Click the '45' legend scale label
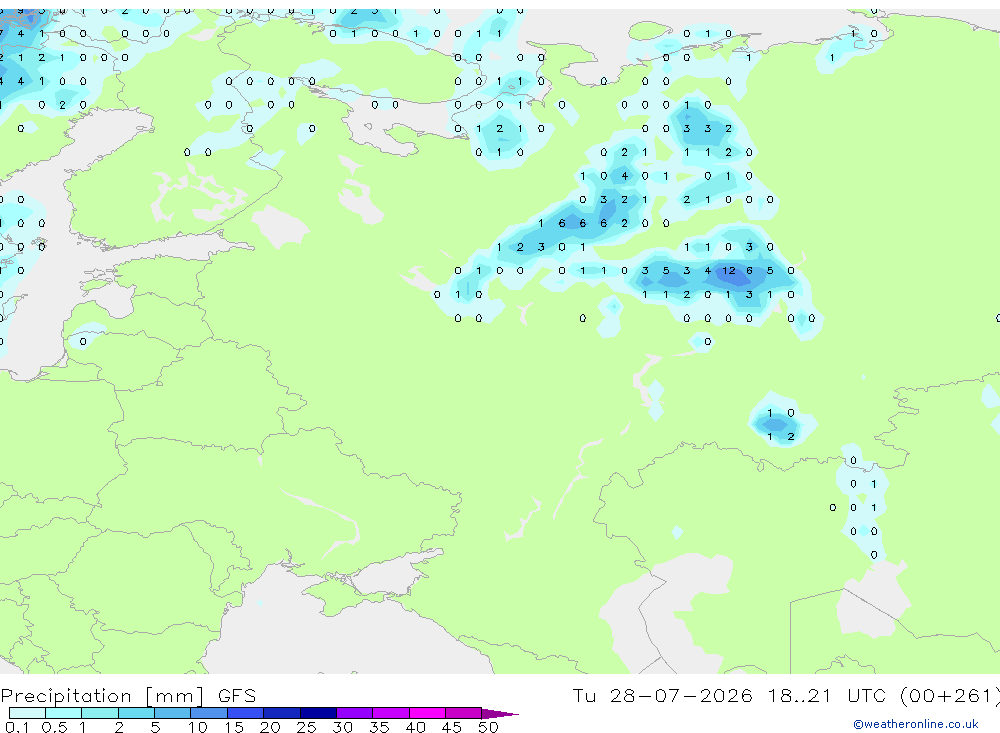1000x733 pixels. point(452,727)
